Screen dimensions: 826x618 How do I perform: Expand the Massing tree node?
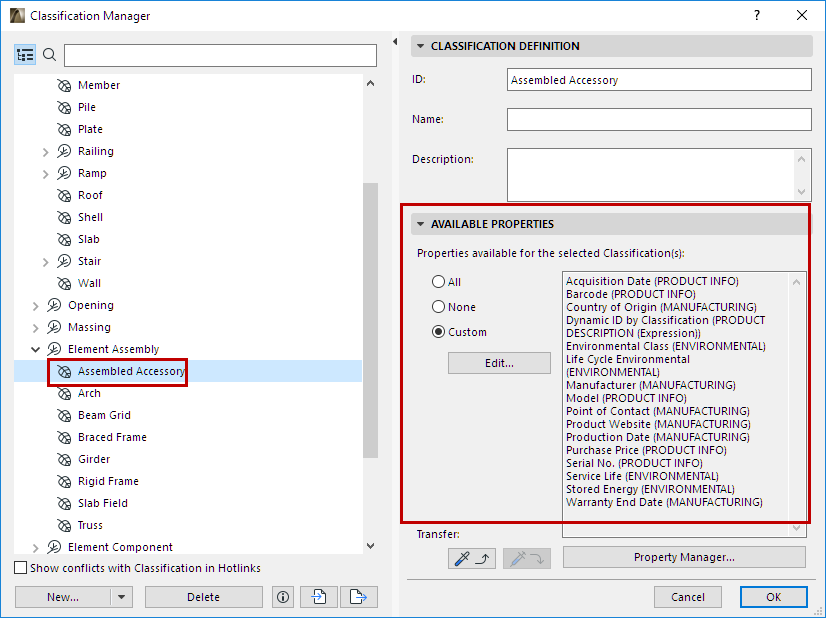pyautogui.click(x=35, y=328)
